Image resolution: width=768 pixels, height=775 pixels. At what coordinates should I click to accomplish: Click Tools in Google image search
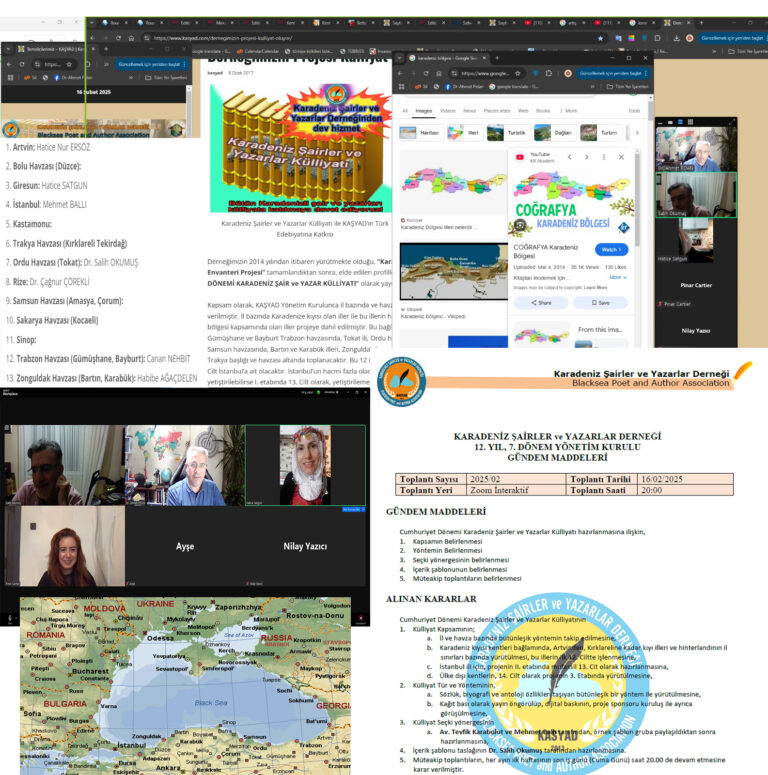pos(634,111)
